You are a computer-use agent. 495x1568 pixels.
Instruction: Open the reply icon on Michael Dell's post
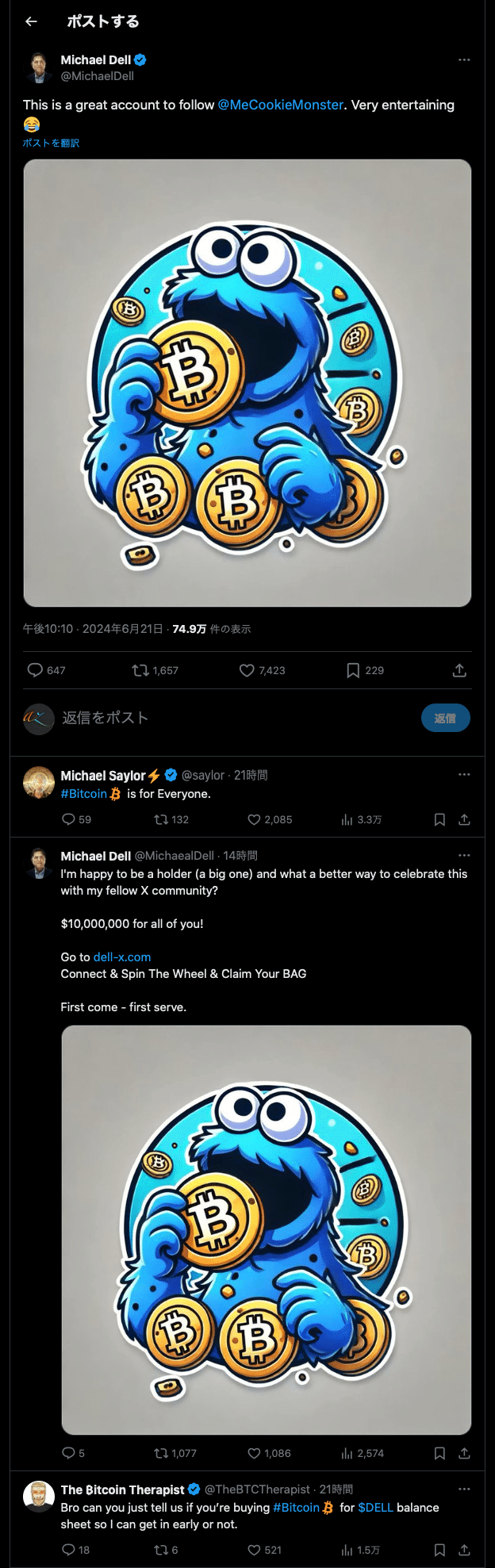pyautogui.click(x=36, y=670)
